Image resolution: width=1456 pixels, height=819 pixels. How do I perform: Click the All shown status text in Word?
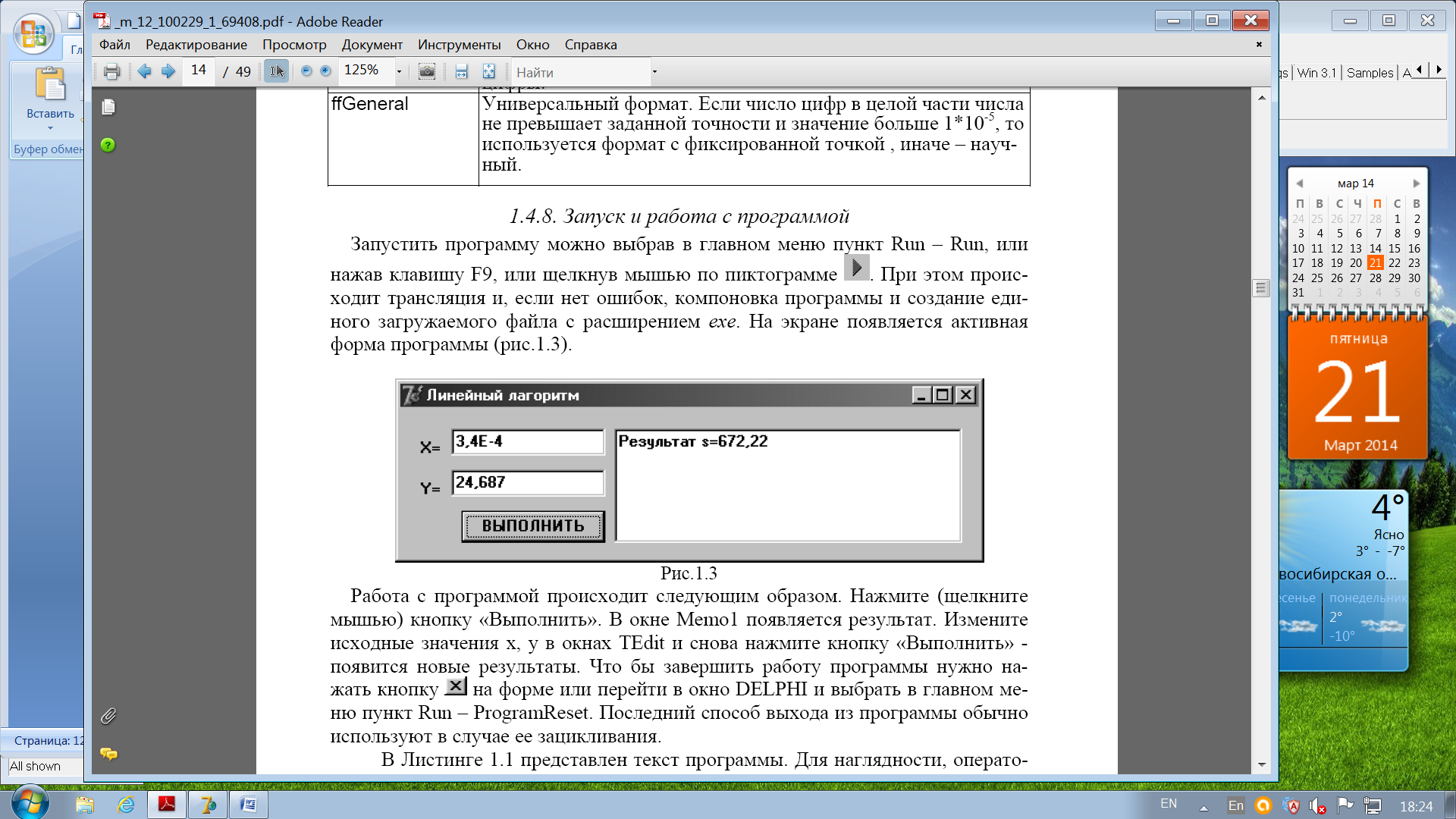(x=35, y=767)
